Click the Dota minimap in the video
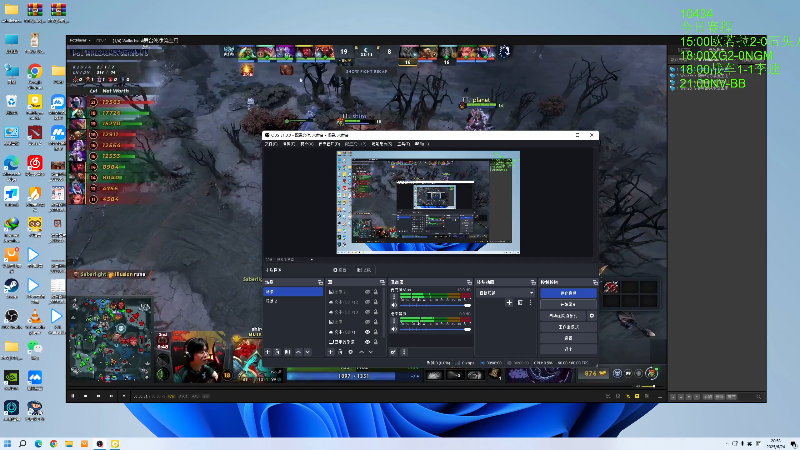This screenshot has height=450, width=800. tap(111, 339)
